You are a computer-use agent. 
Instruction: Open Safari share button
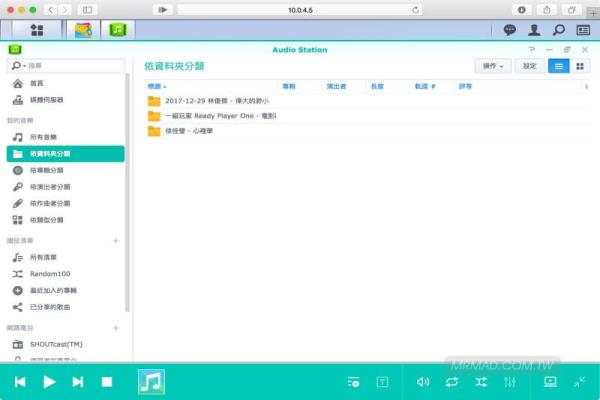546,10
